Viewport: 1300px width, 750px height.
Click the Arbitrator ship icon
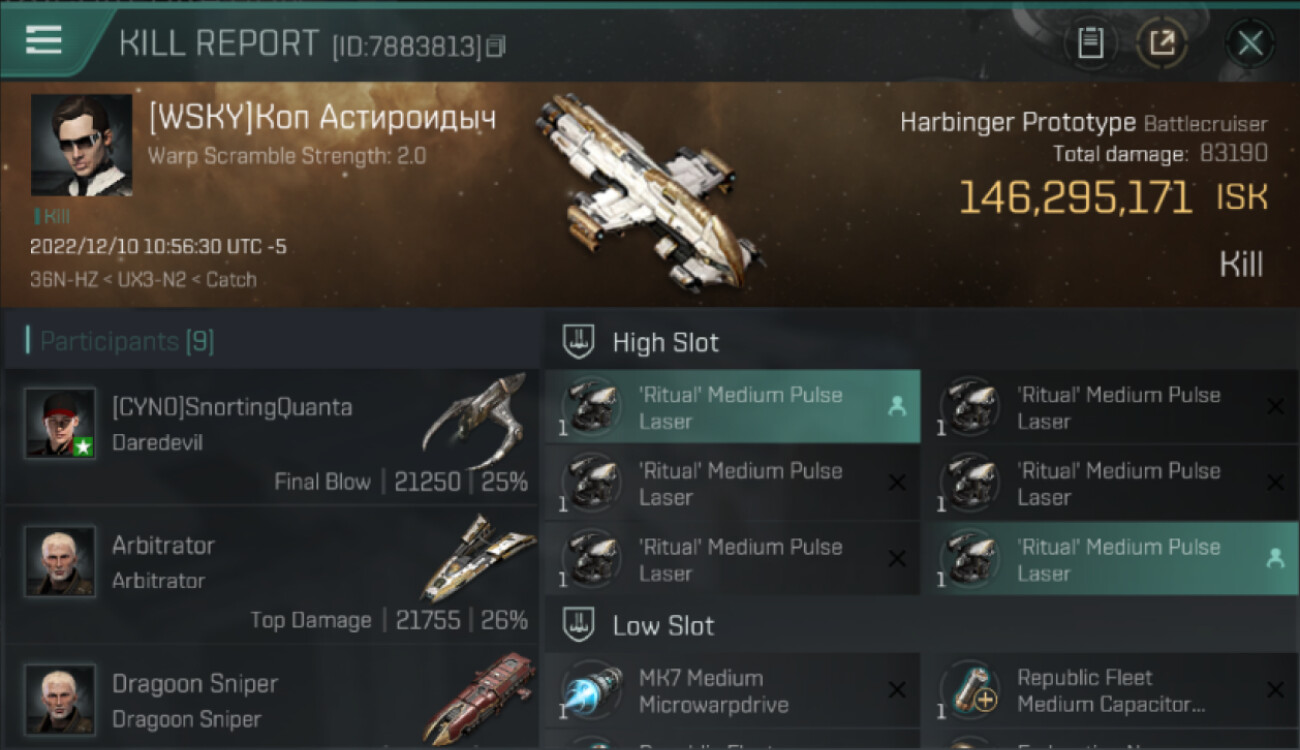(478, 557)
